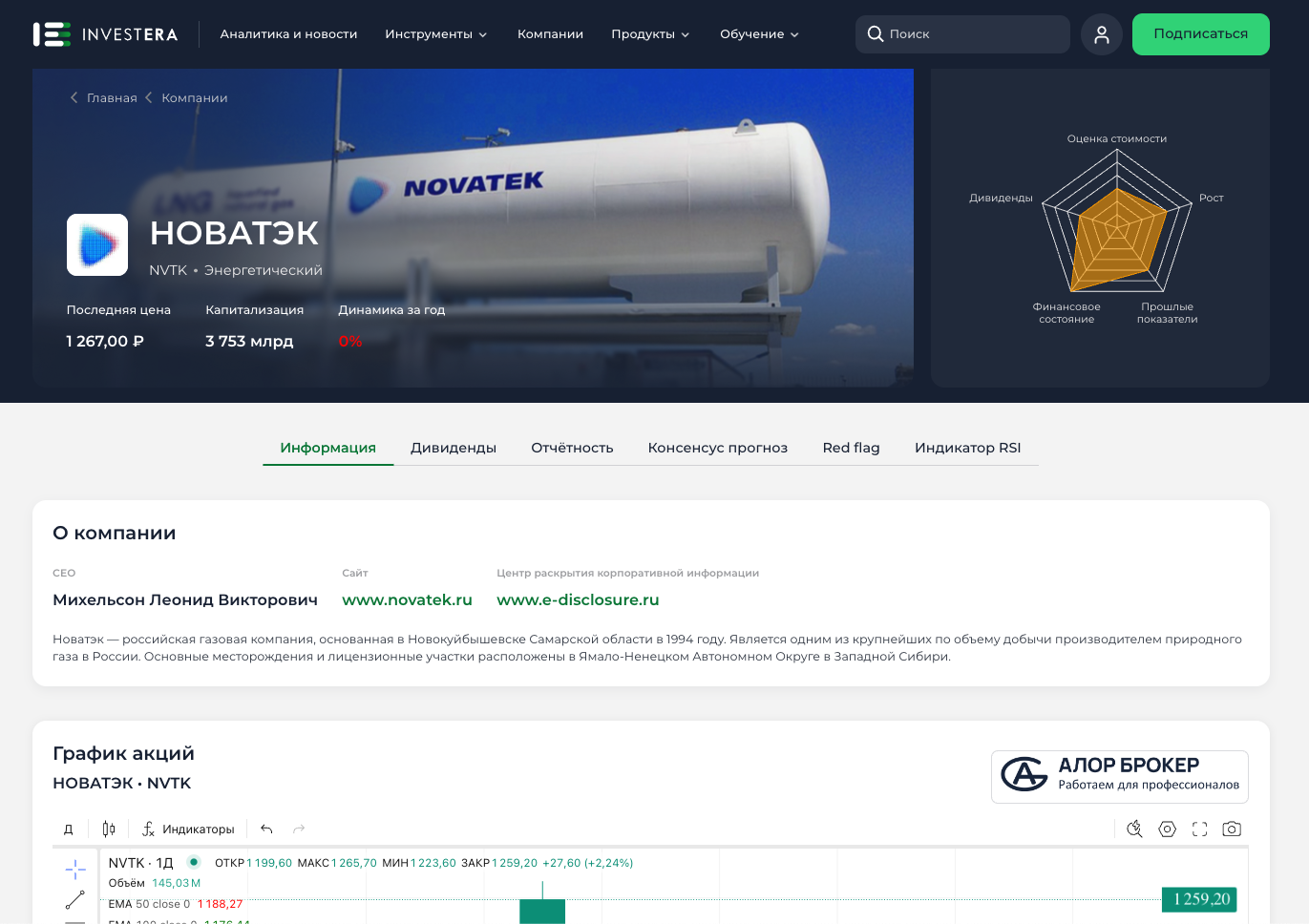Click the redo arrow on the chart toolbar
Screen dimensions: 1309x924
click(299, 829)
